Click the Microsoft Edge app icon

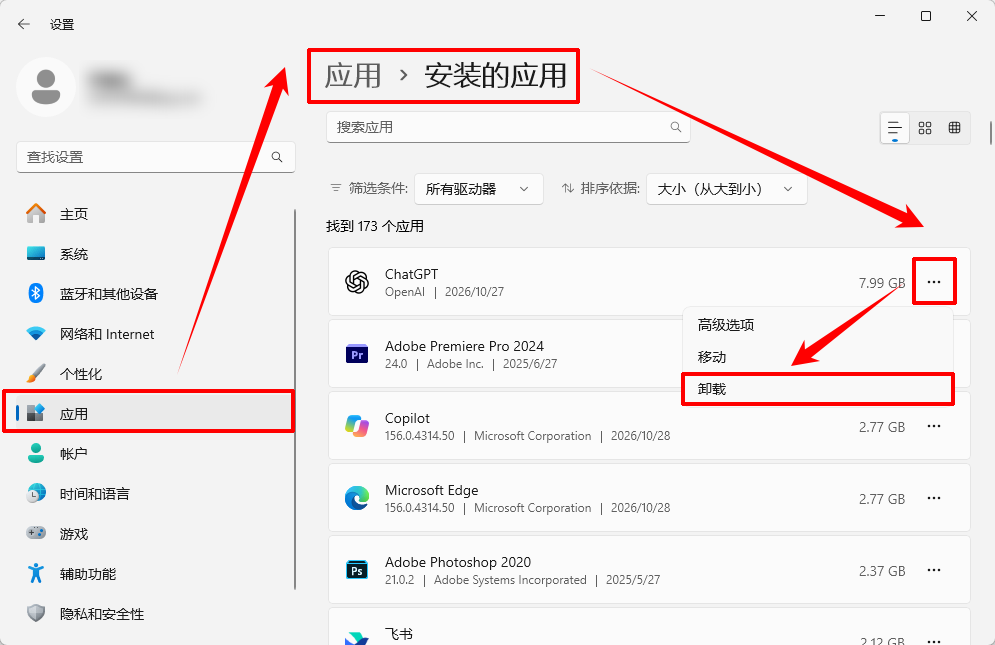tap(357, 498)
